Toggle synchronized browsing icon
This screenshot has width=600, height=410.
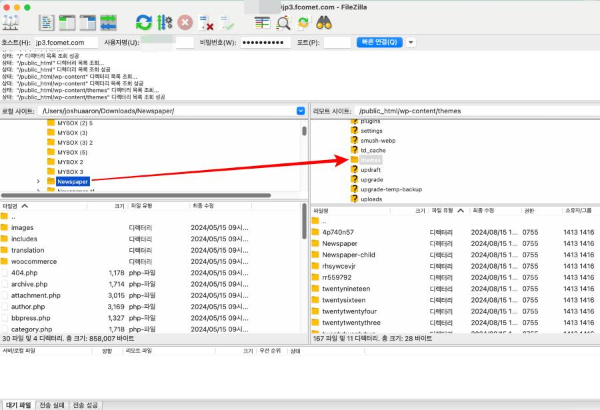tap(303, 23)
